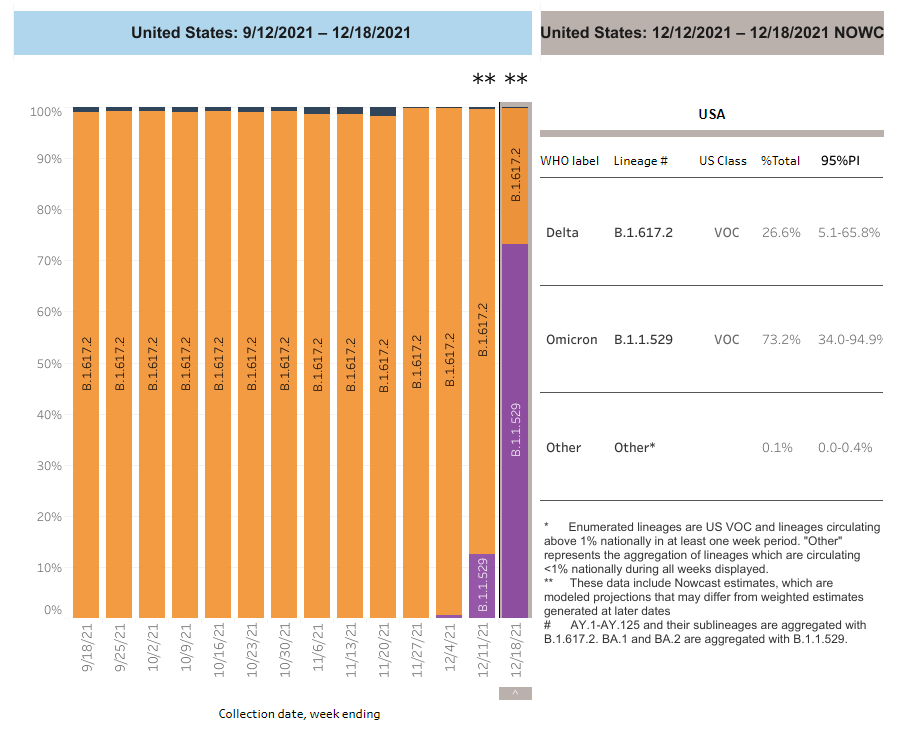Click the 'Lineage #' column header
Screen dimensions: 913x729
tap(640, 161)
